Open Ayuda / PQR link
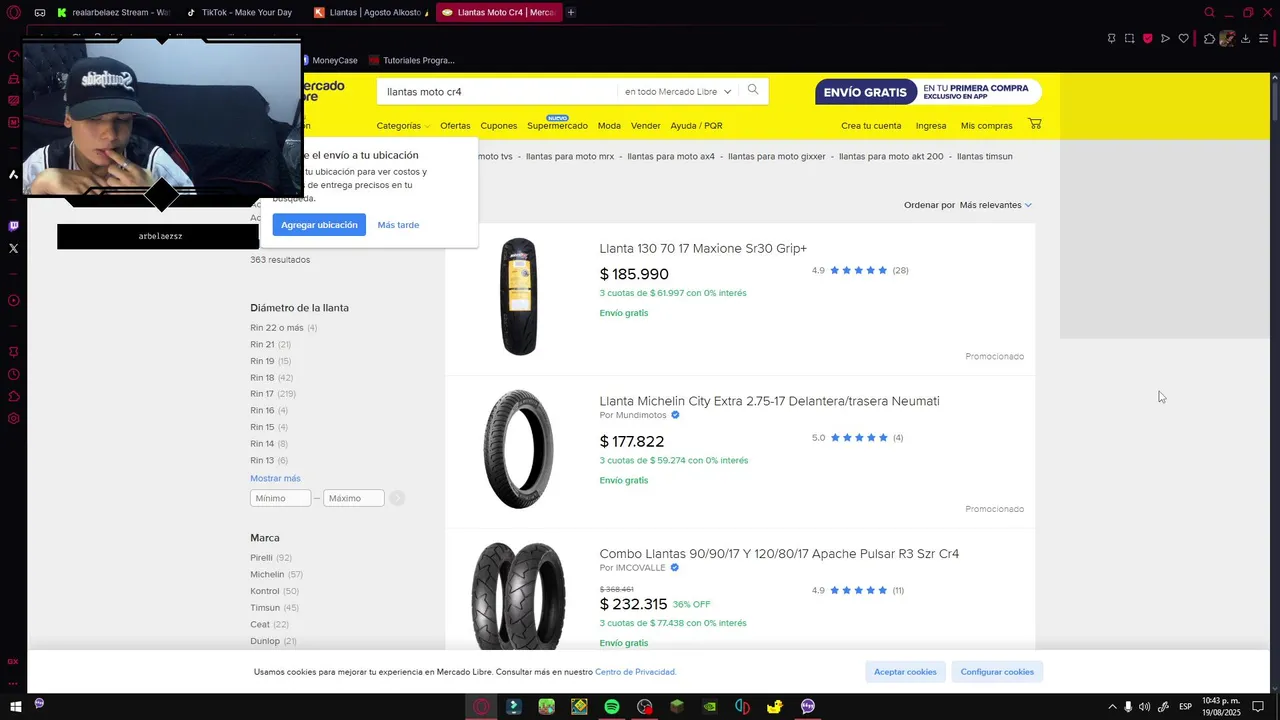The width and height of the screenshot is (1280, 720). (x=696, y=126)
